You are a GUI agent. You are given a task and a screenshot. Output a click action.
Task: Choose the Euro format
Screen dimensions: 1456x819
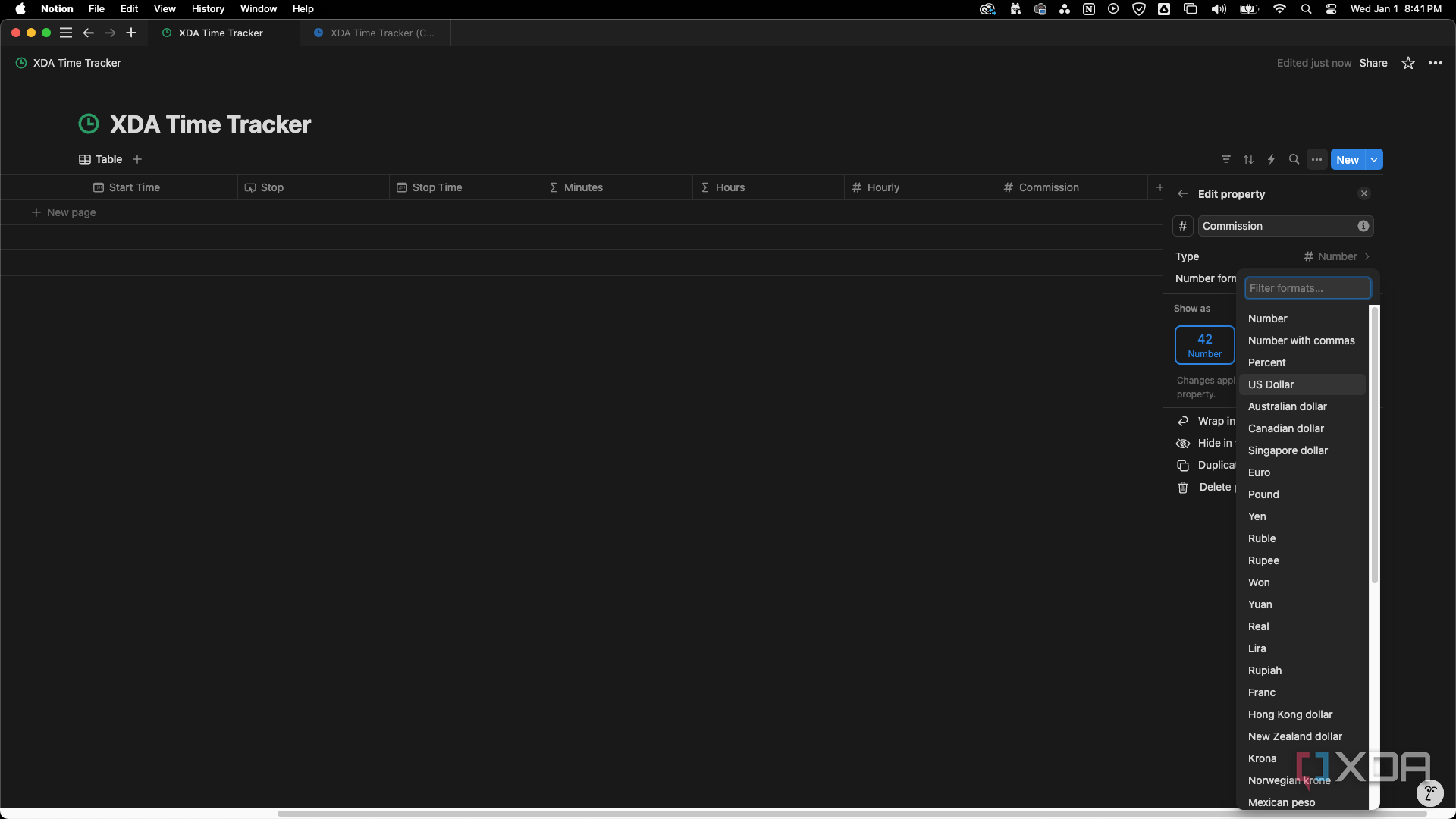pos(1302,472)
